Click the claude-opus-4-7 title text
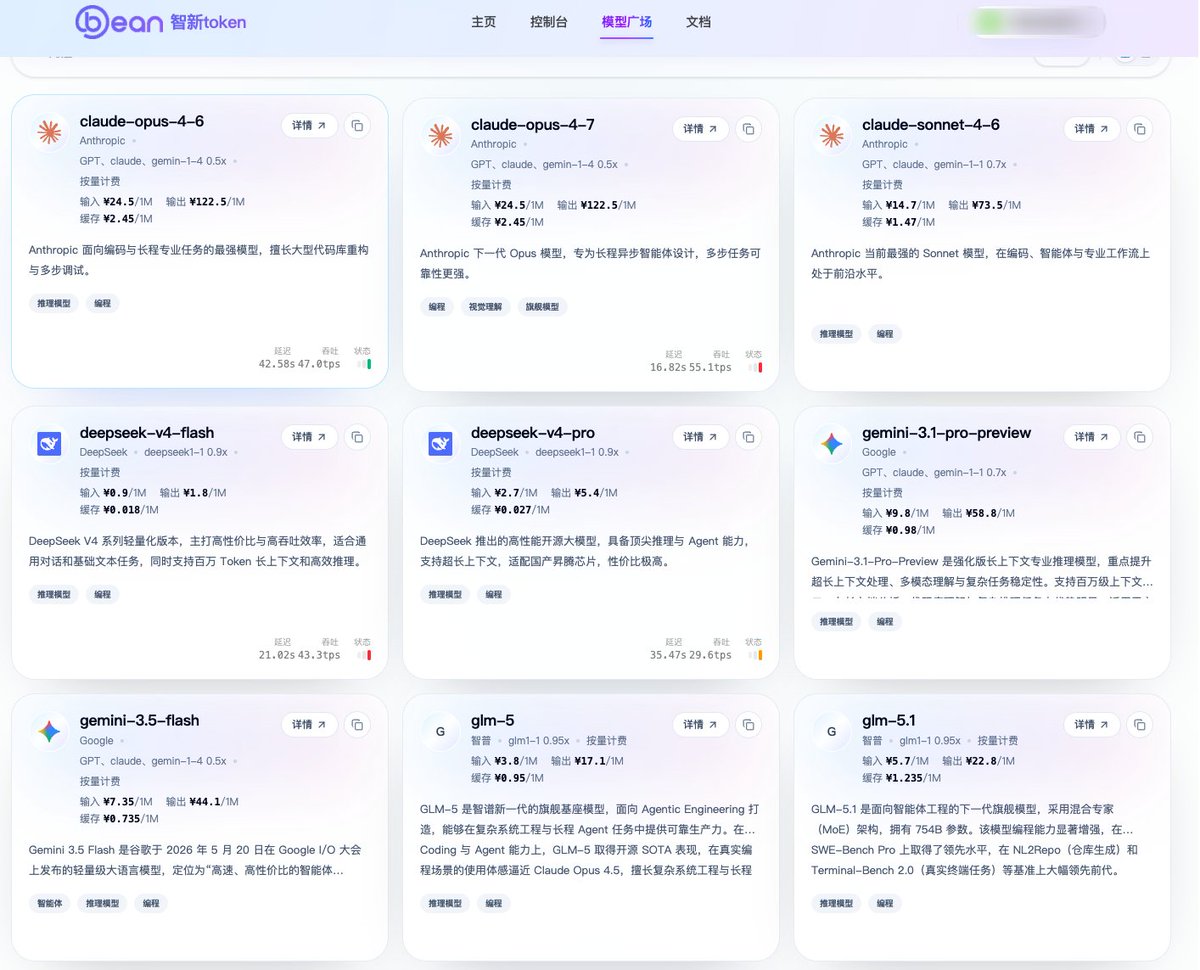This screenshot has height=970, width=1200. (533, 125)
